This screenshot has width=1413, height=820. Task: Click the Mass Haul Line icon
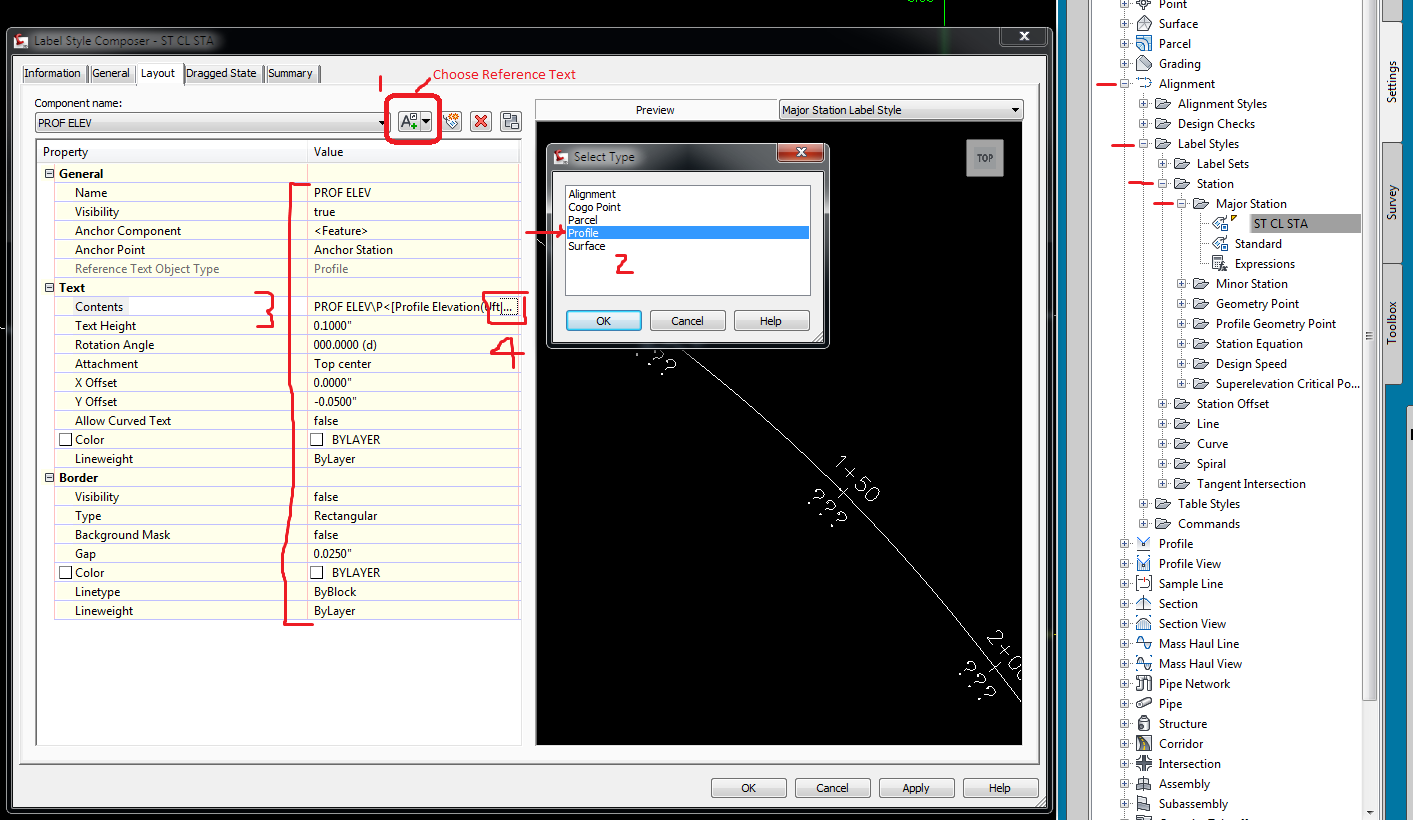pos(1144,643)
